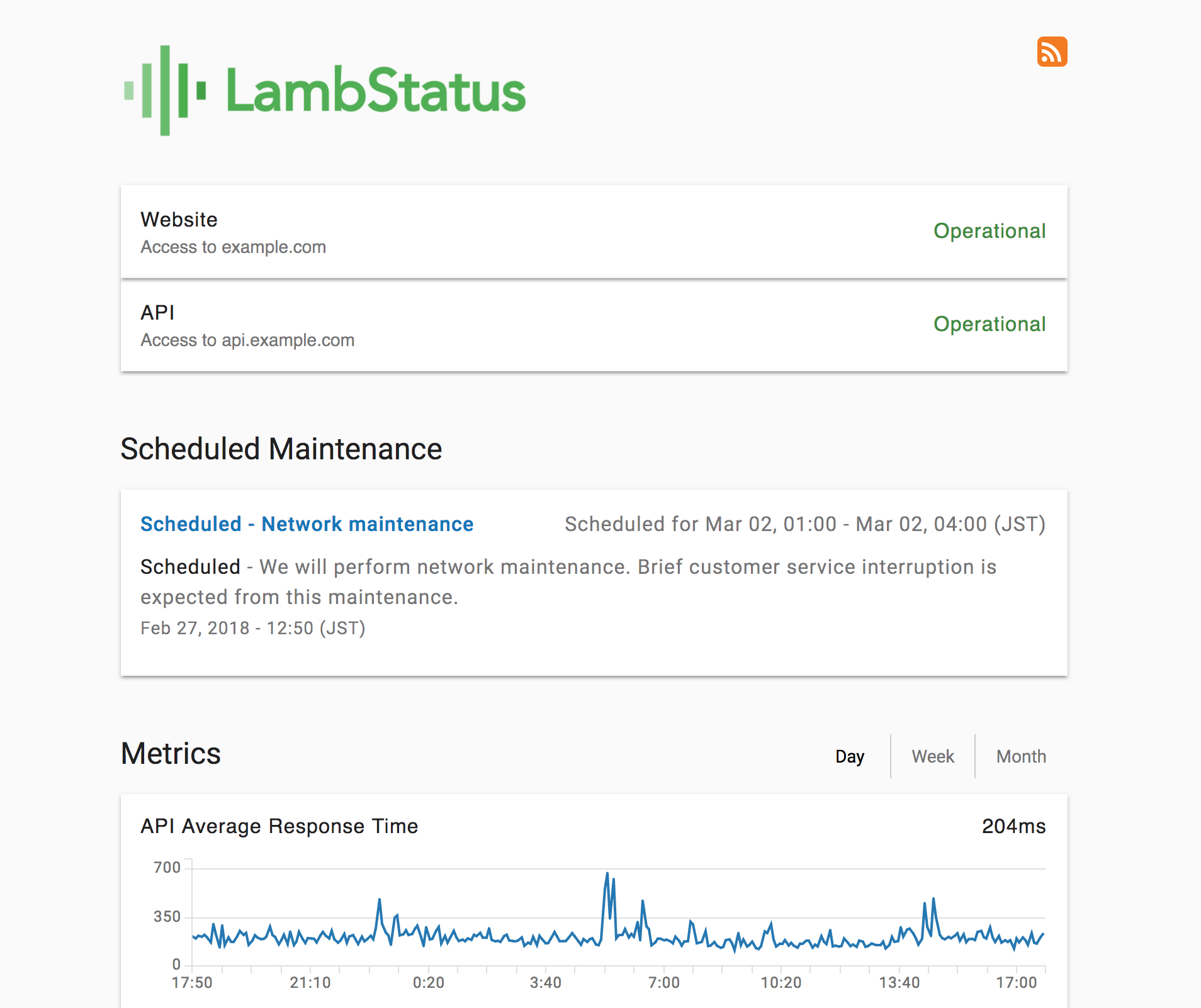This screenshot has height=1008, width=1201.
Task: Switch to the Week metrics view
Action: coord(932,756)
